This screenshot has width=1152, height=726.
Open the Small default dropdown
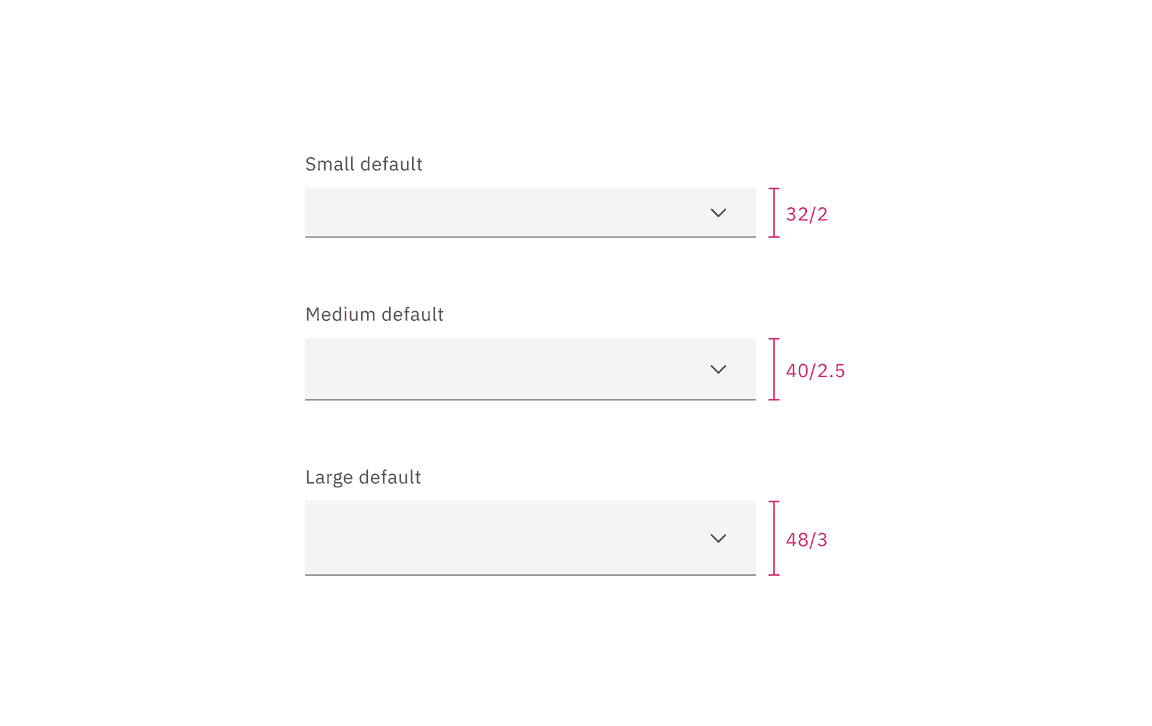point(530,213)
